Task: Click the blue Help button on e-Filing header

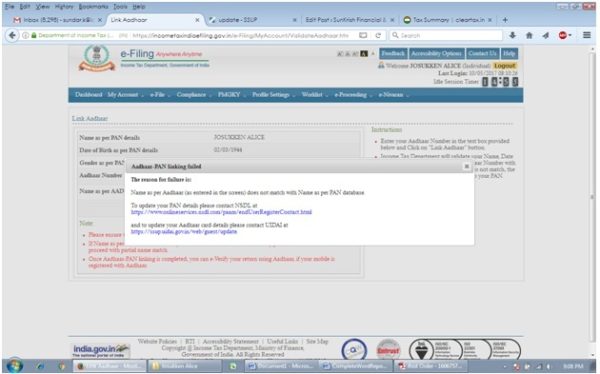Action: 509,54
